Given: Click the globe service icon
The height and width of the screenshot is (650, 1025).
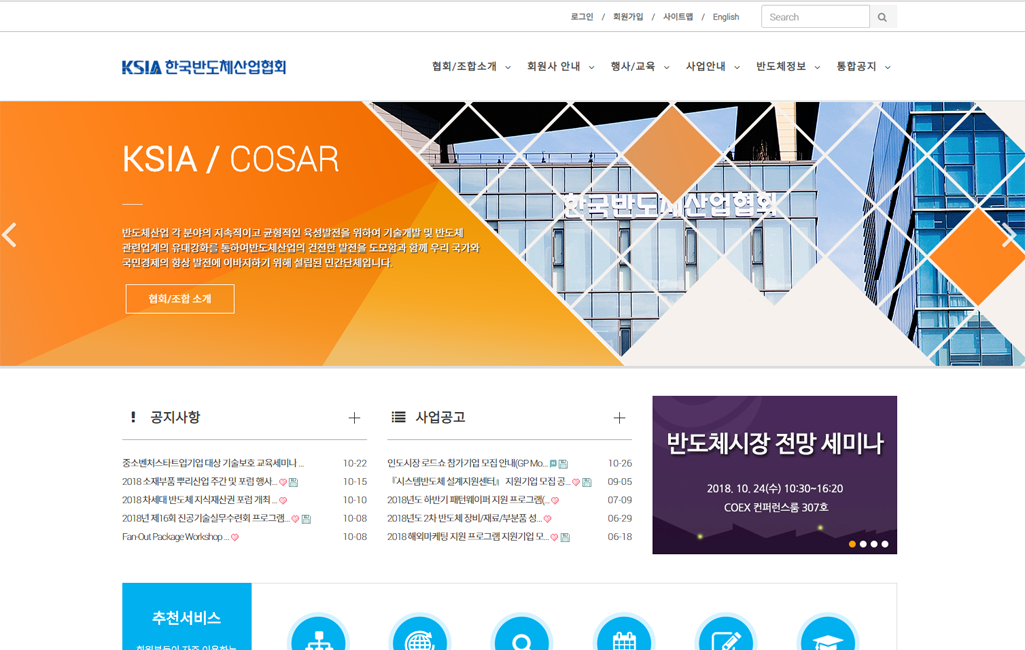Looking at the screenshot, I should (x=420, y=633).
